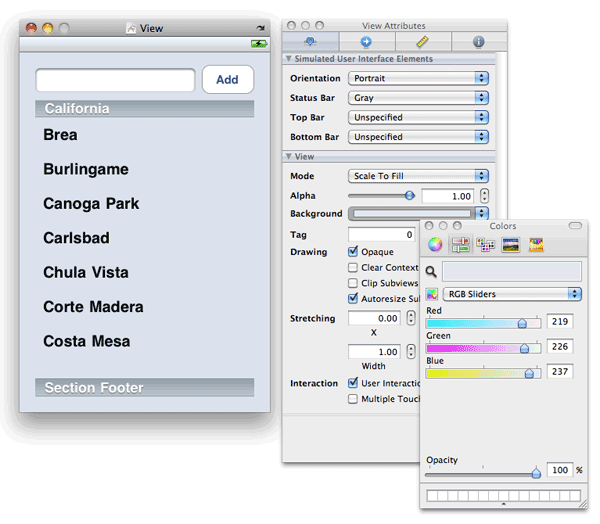Screen dimensions: 600x524
Task: Switch to the Connections inspector tab
Action: coord(366,42)
